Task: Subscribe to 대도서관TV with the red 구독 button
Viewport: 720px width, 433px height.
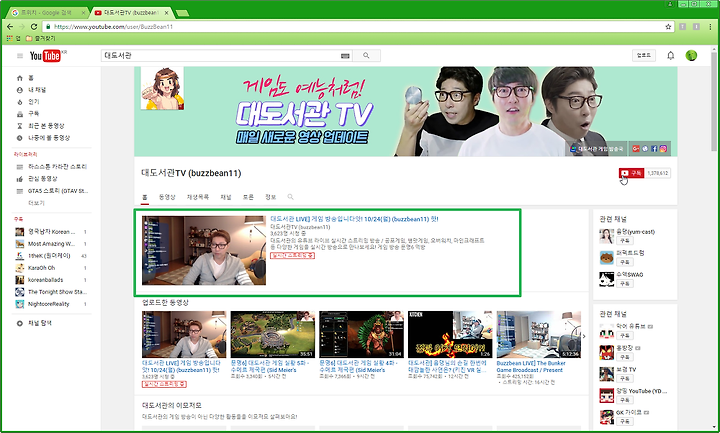Action: tap(631, 173)
